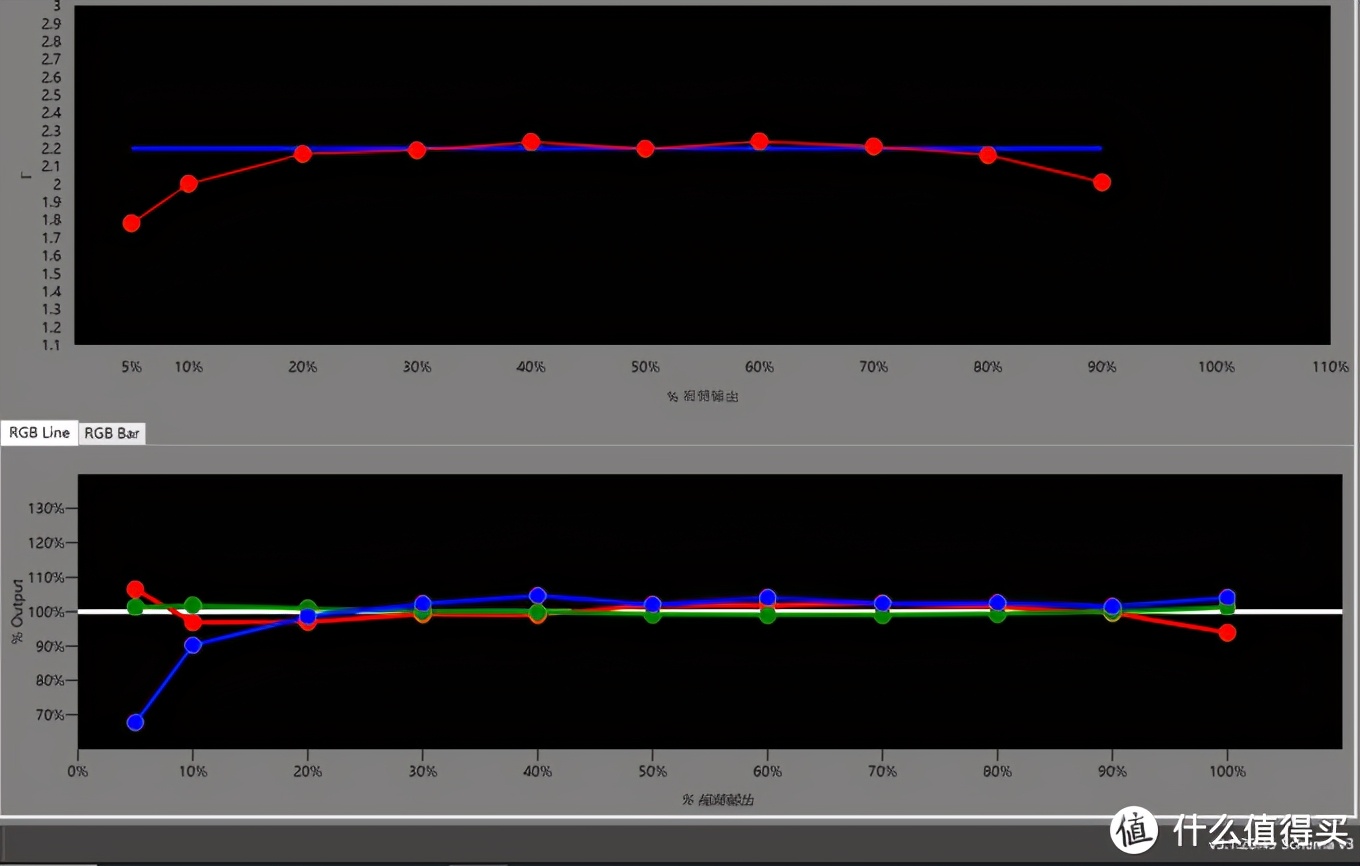Click the red RGB point at 5% input
Screen dimensions: 1360x866
click(135, 589)
